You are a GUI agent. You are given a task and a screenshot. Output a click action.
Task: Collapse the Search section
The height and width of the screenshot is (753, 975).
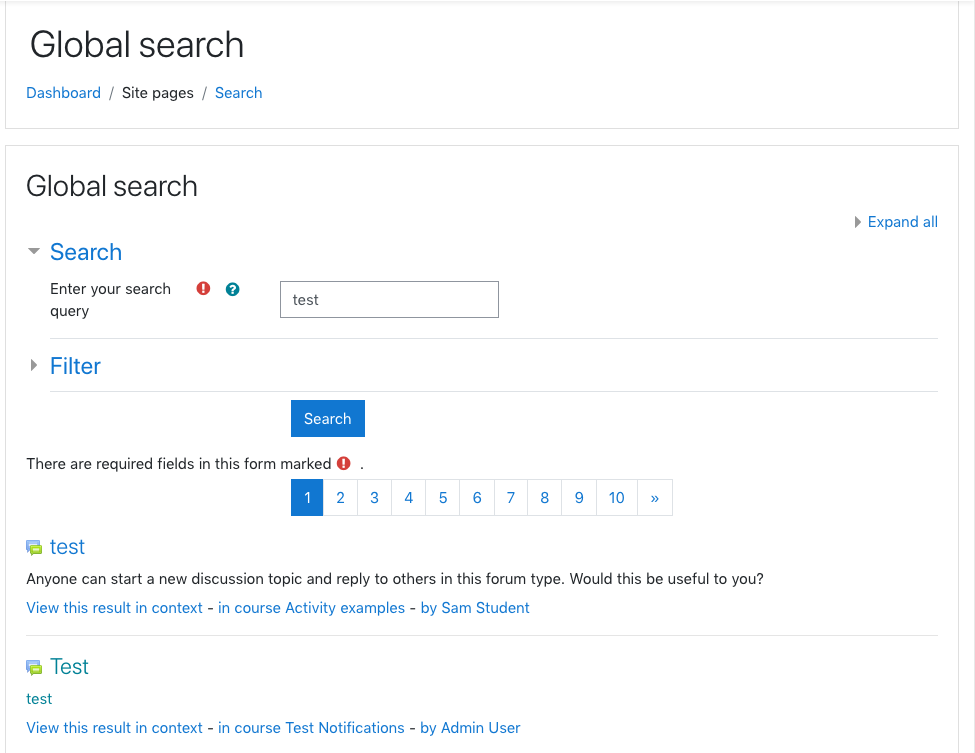(x=34, y=251)
